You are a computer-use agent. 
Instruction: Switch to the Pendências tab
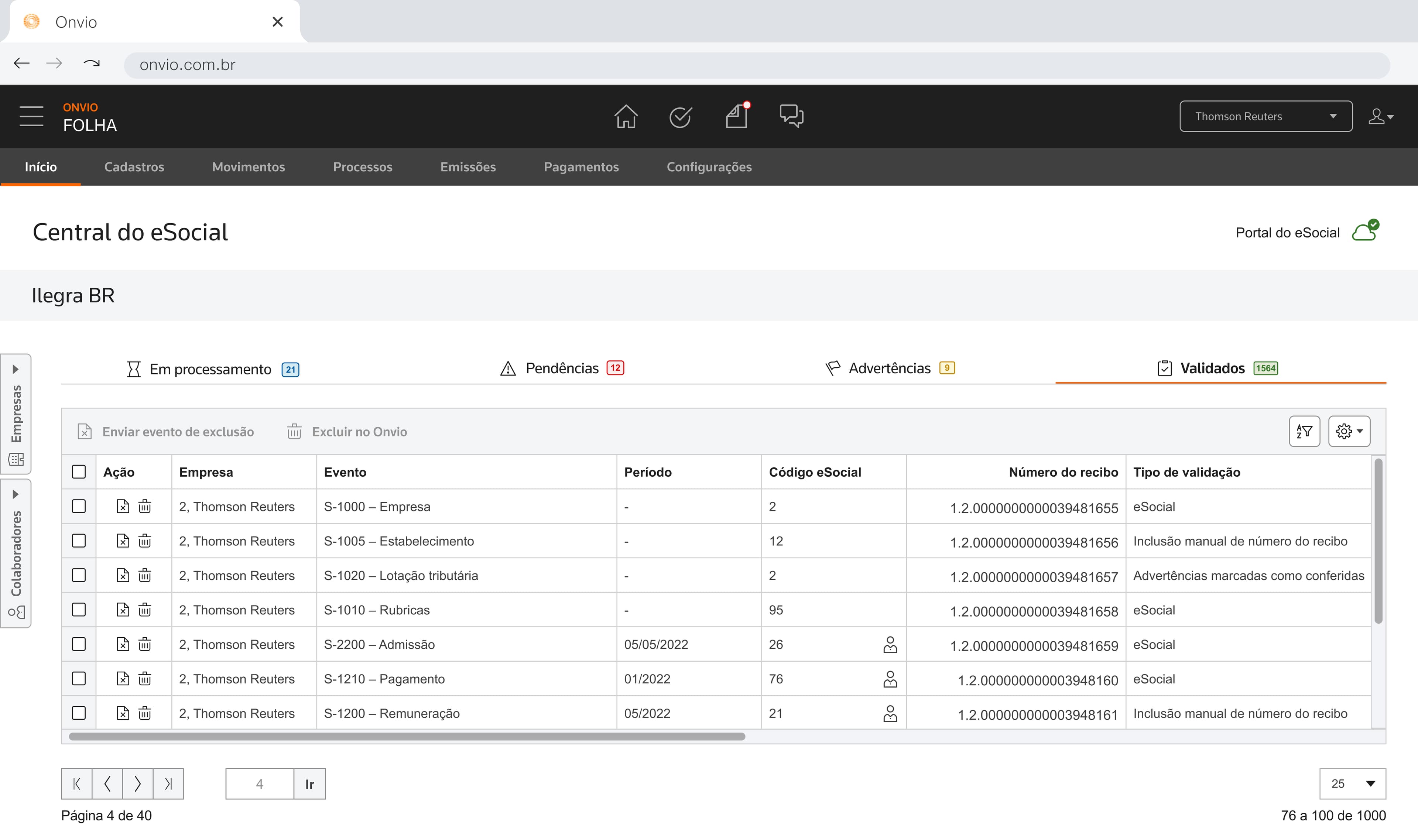[x=563, y=368]
